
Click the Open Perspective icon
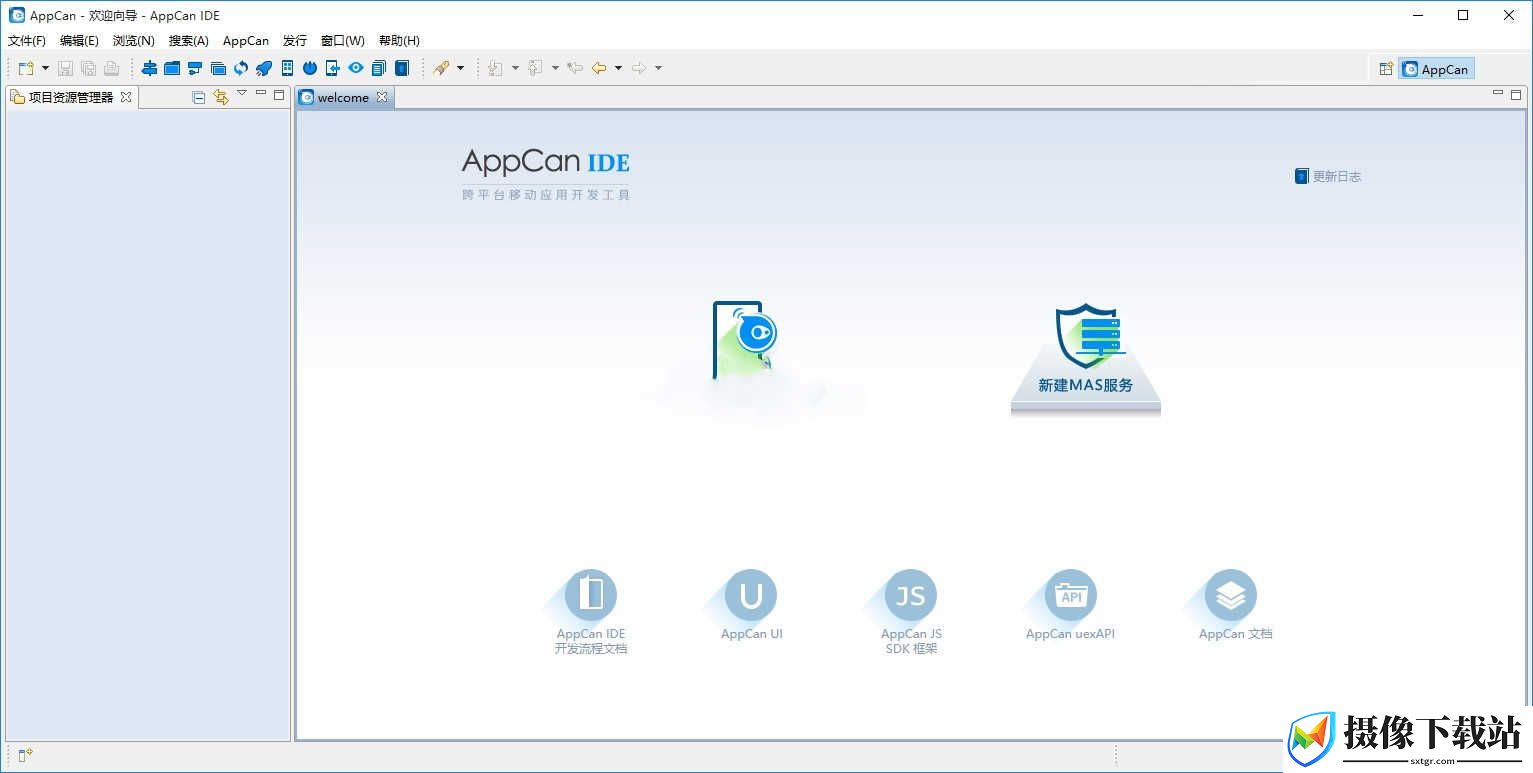[1386, 69]
